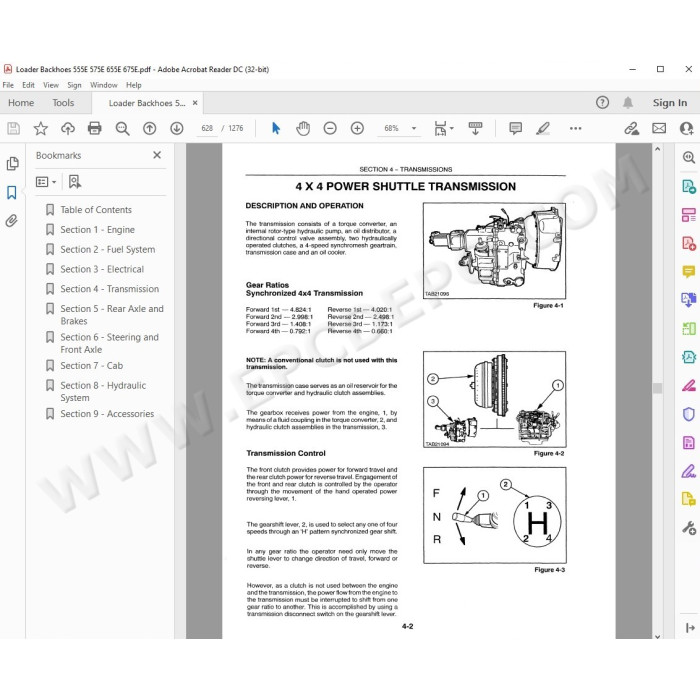Image resolution: width=700 pixels, height=700 pixels.
Task: Add document to starred with star icon
Action: [41, 129]
